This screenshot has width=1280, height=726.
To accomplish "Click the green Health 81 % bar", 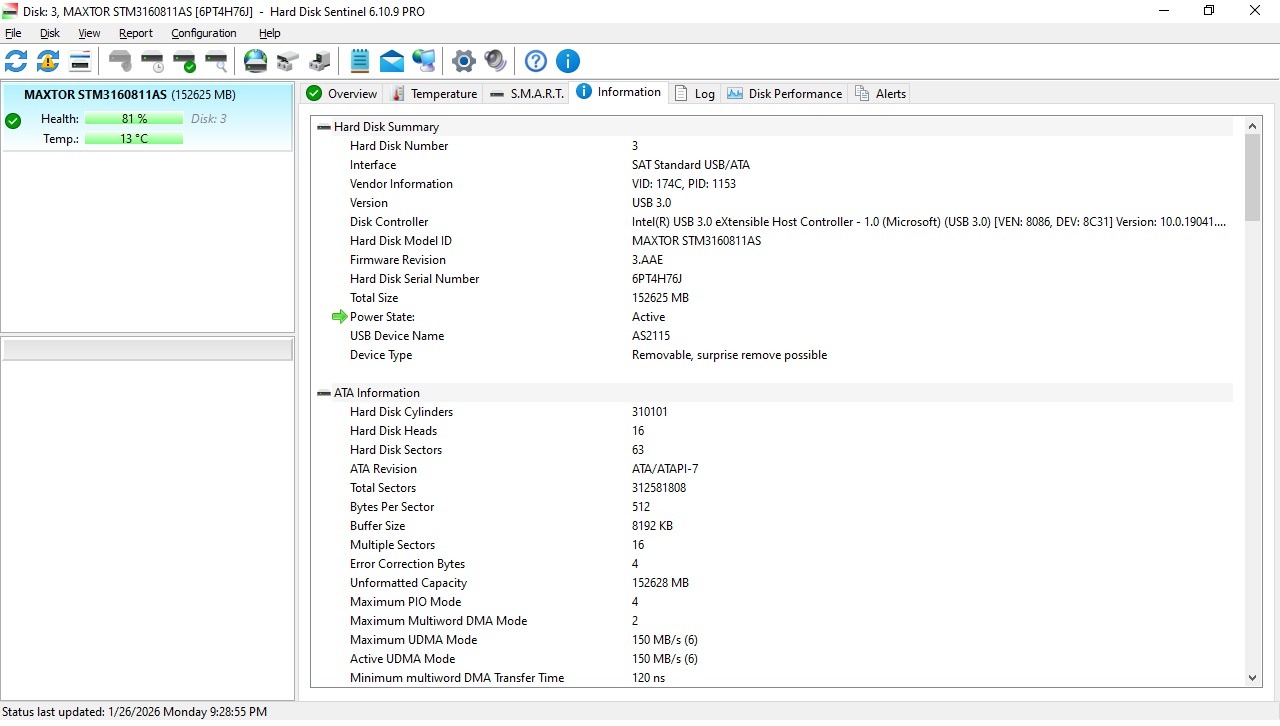I will click(134, 119).
